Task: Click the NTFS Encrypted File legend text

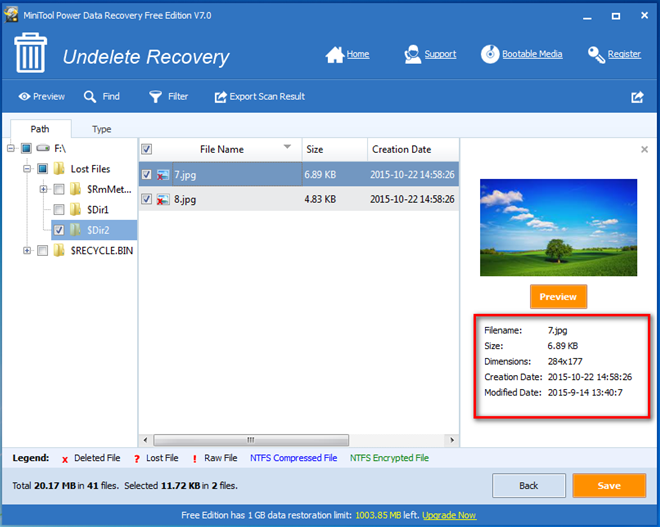Action: click(389, 458)
